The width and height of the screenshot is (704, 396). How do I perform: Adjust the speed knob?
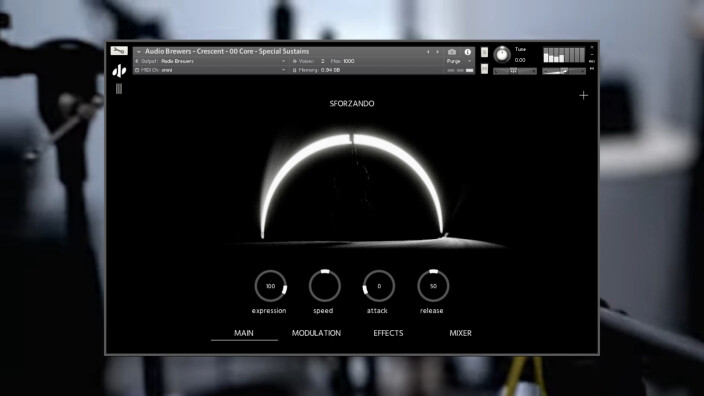325,286
